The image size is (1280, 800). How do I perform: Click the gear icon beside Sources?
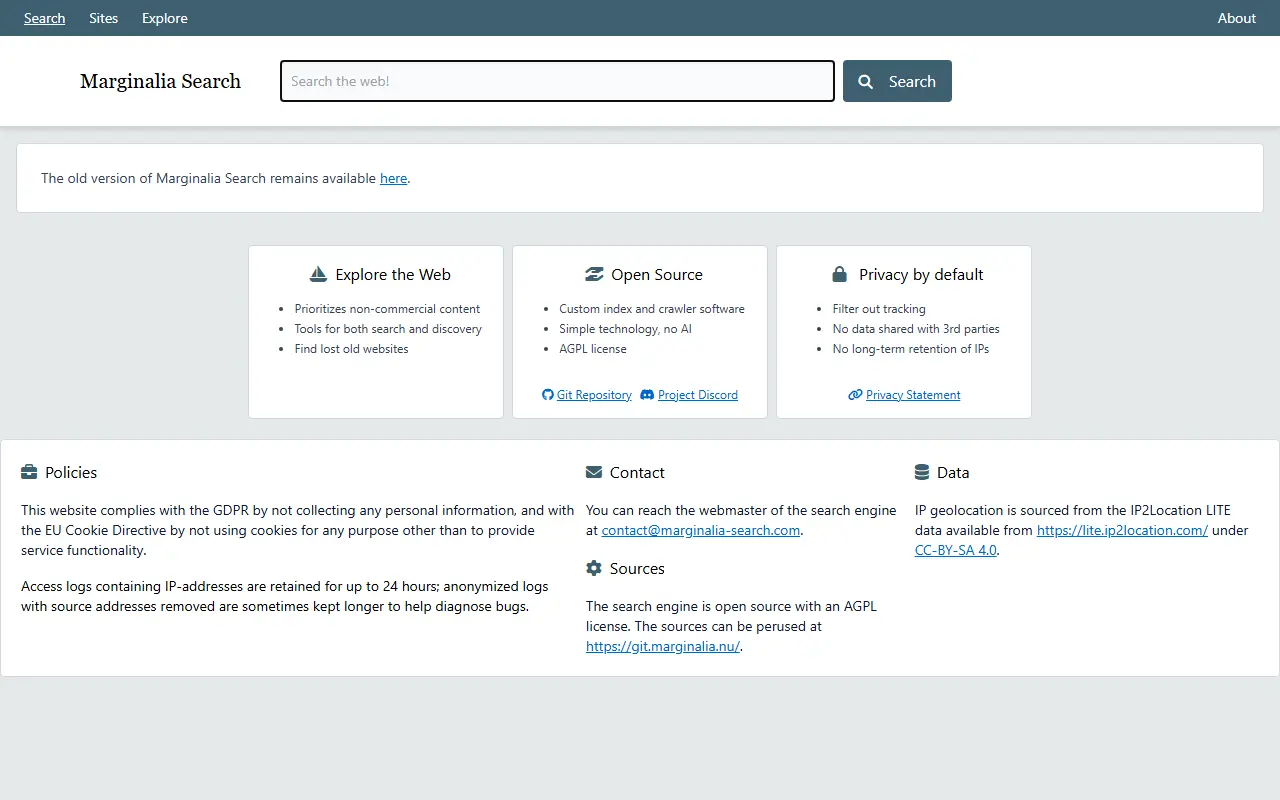tap(594, 568)
